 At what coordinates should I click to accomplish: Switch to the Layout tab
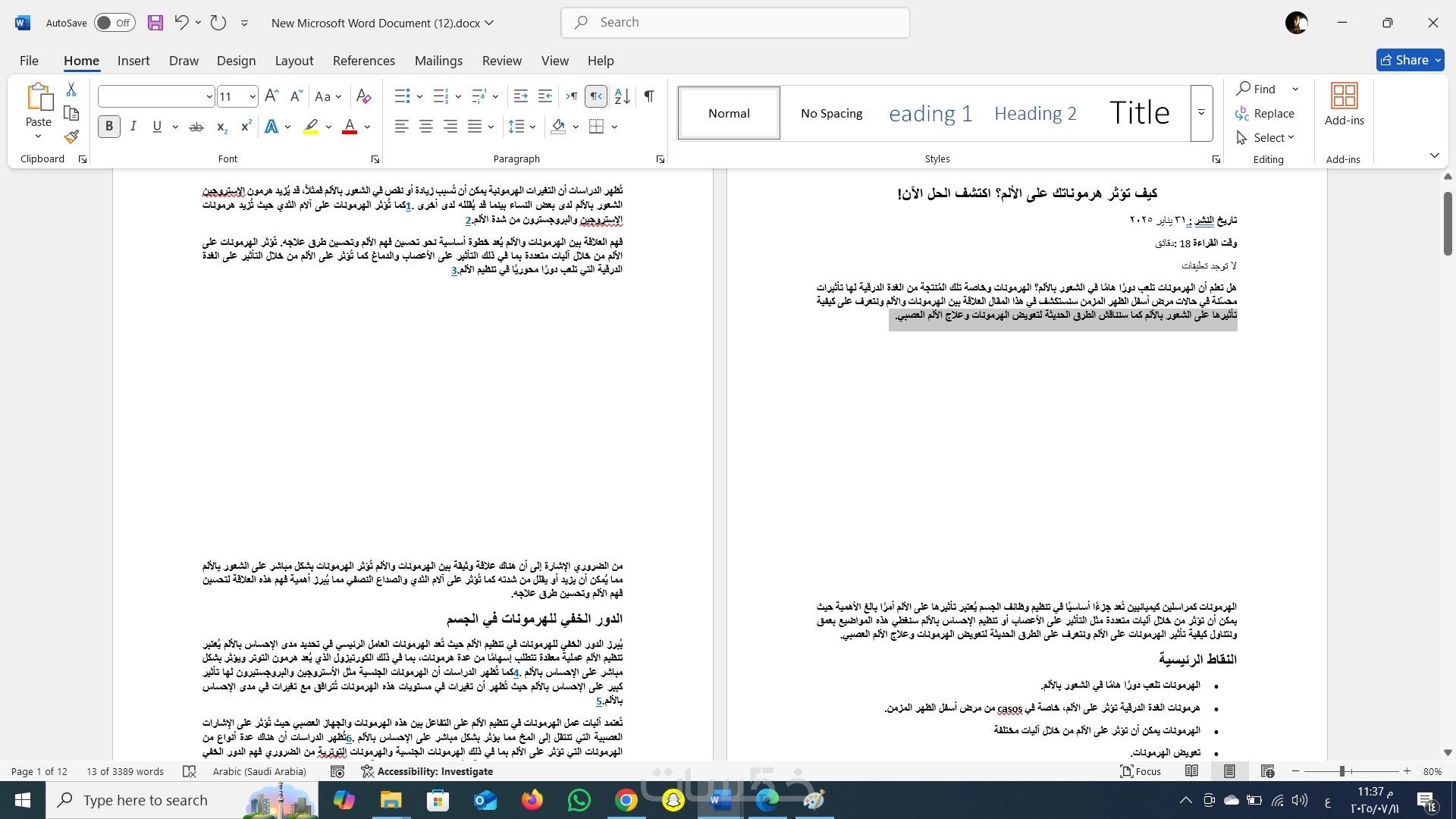click(293, 61)
